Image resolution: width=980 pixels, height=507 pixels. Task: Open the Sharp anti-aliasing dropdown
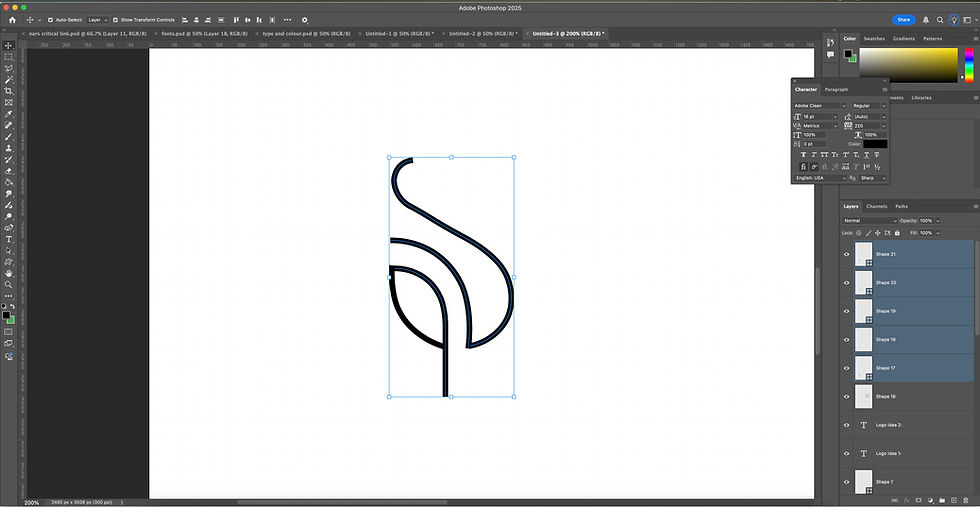pyautogui.click(x=873, y=178)
